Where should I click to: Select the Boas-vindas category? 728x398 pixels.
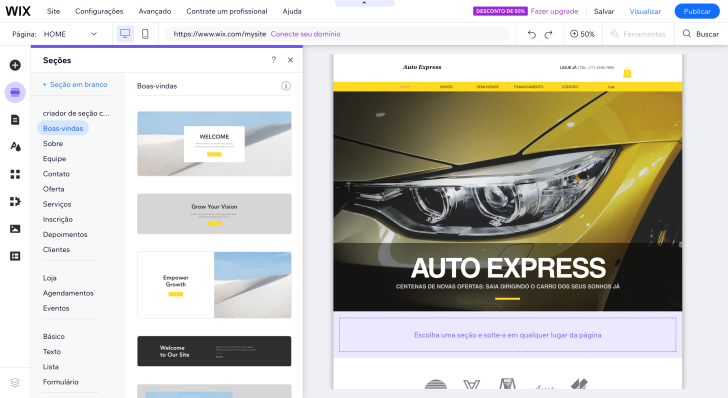(63, 128)
